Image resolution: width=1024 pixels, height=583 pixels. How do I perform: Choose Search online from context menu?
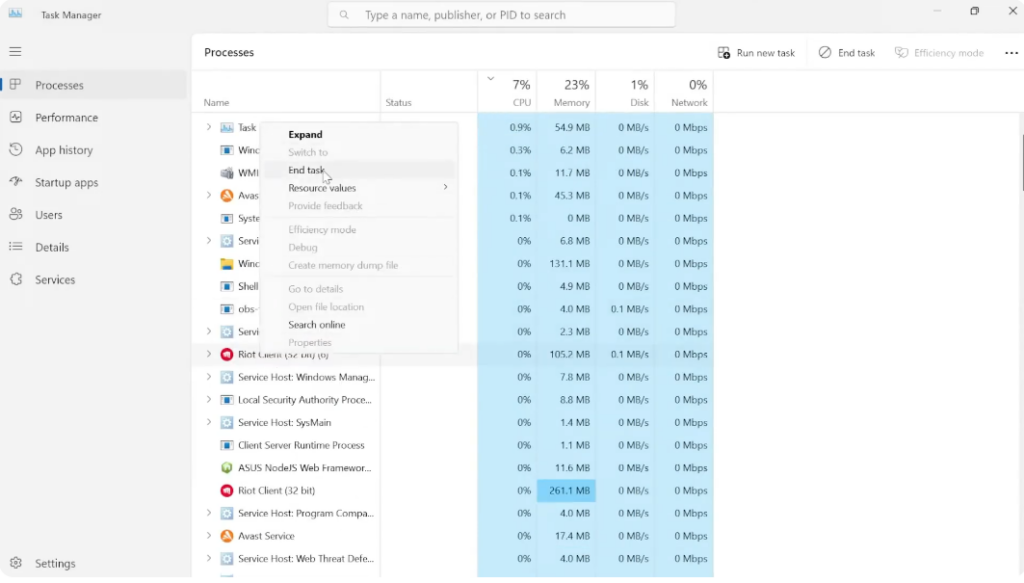click(x=317, y=325)
